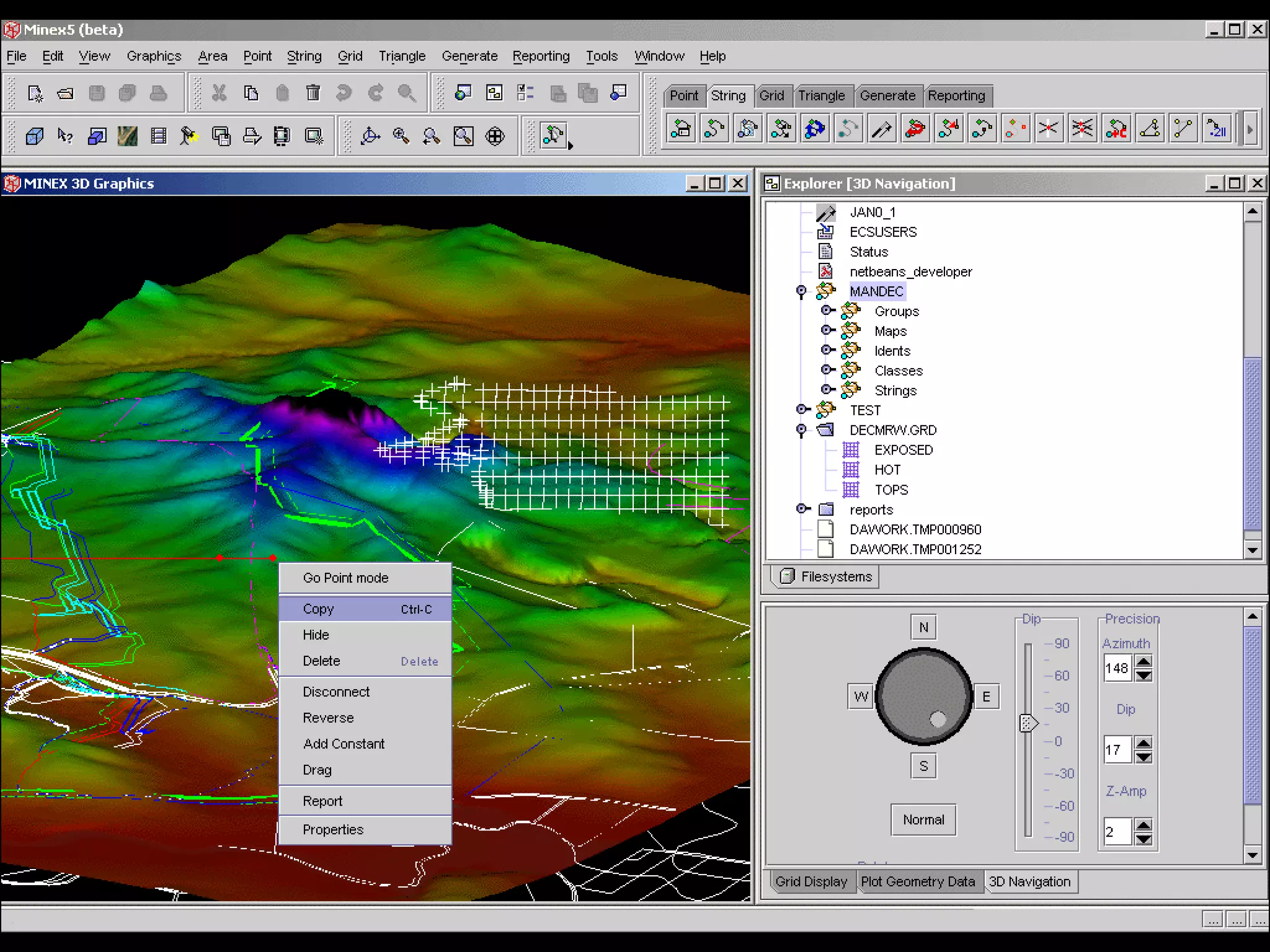Viewport: 1270px width, 952px height.
Task: Click the Dip slider handle
Action: 1028,723
